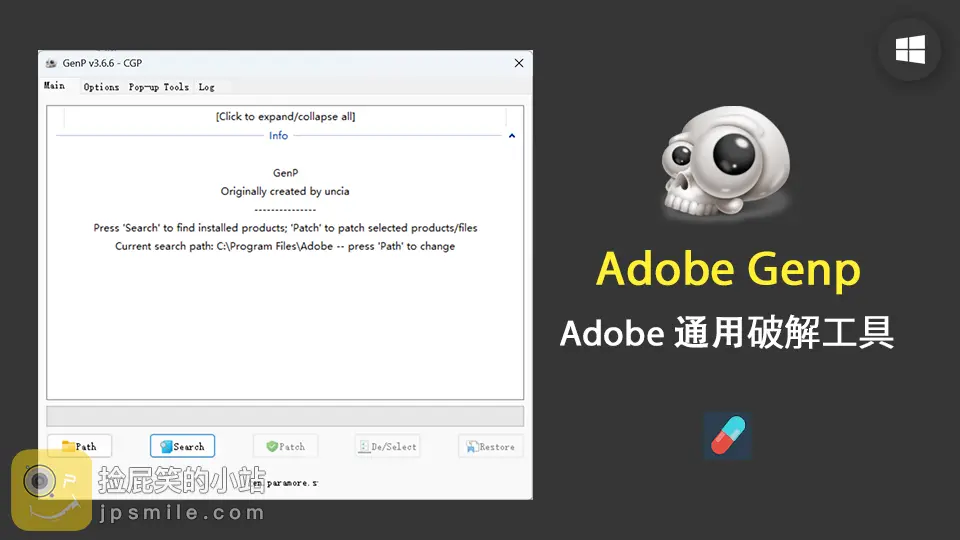Click the 'GenP v3.6.6 - CGP' title text

(102, 63)
